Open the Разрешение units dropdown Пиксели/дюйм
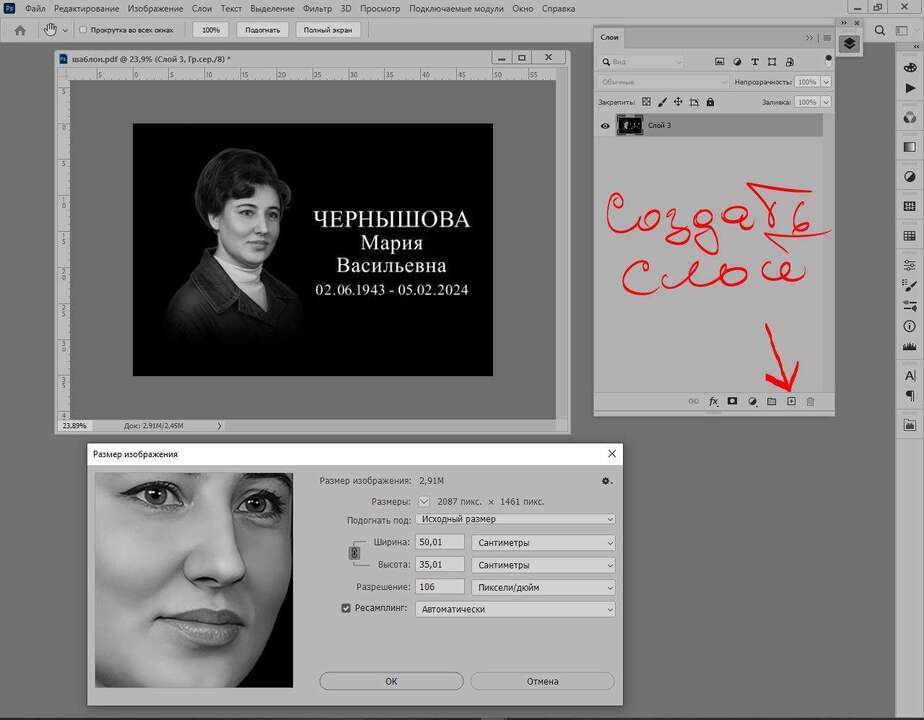 [x=543, y=587]
